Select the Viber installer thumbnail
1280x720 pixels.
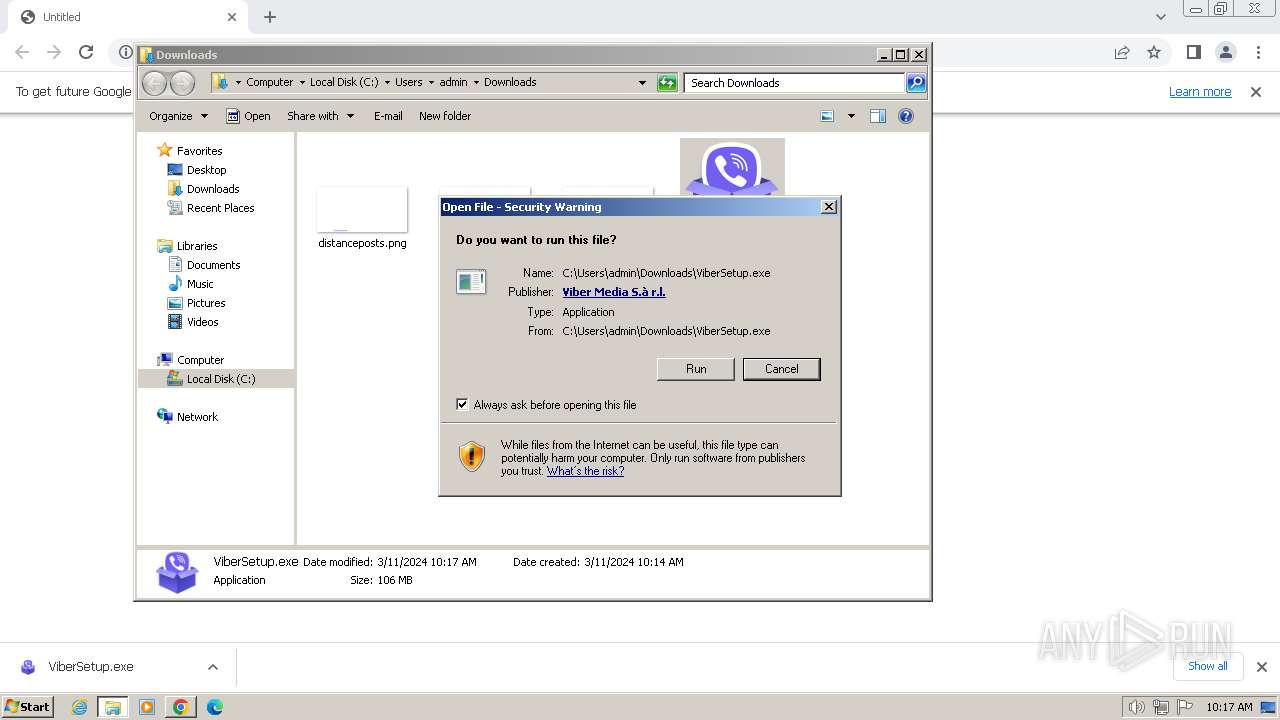[x=732, y=167]
